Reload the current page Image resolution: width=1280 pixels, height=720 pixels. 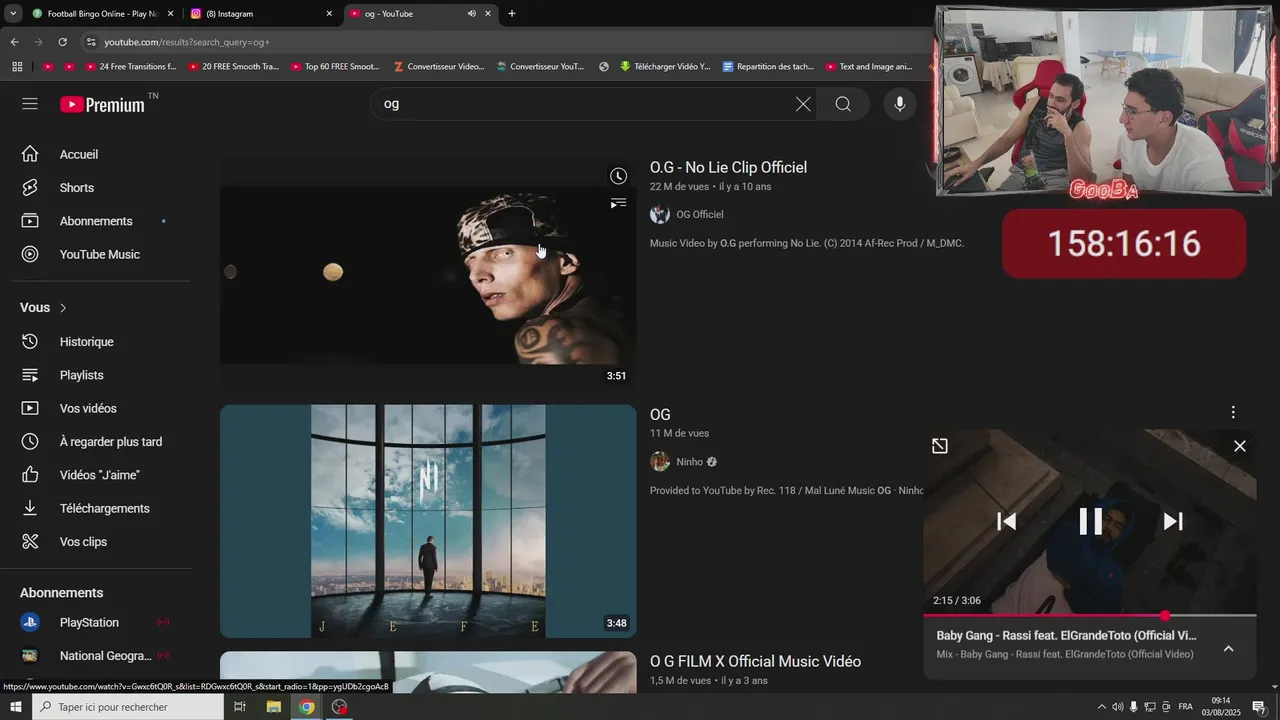pyautogui.click(x=62, y=42)
